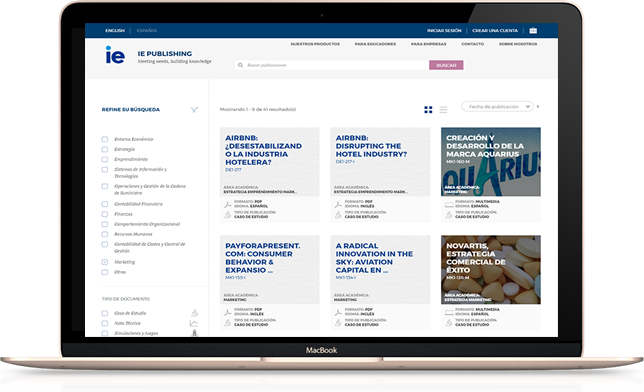This screenshot has height=392, width=644.
Task: Click case study icon on Airbnb ¿Desestabilizando card
Action: 228,214
